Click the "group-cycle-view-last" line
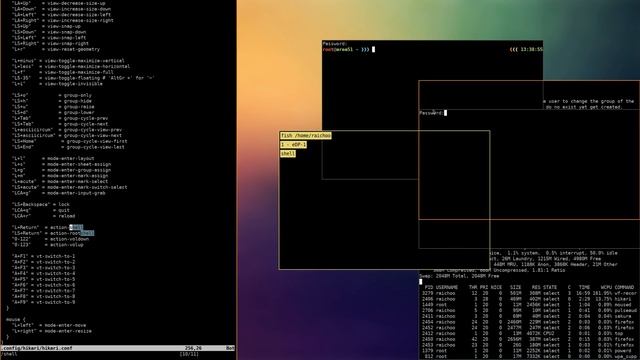 tap(68, 147)
